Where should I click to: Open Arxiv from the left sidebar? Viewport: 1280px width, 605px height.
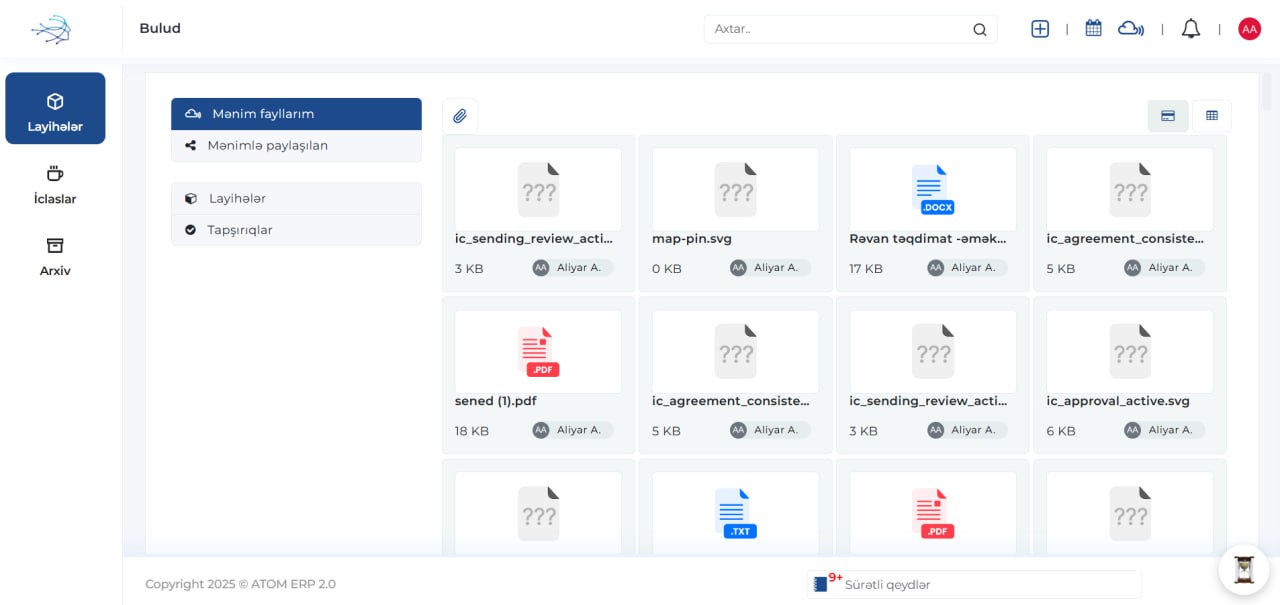[55, 257]
